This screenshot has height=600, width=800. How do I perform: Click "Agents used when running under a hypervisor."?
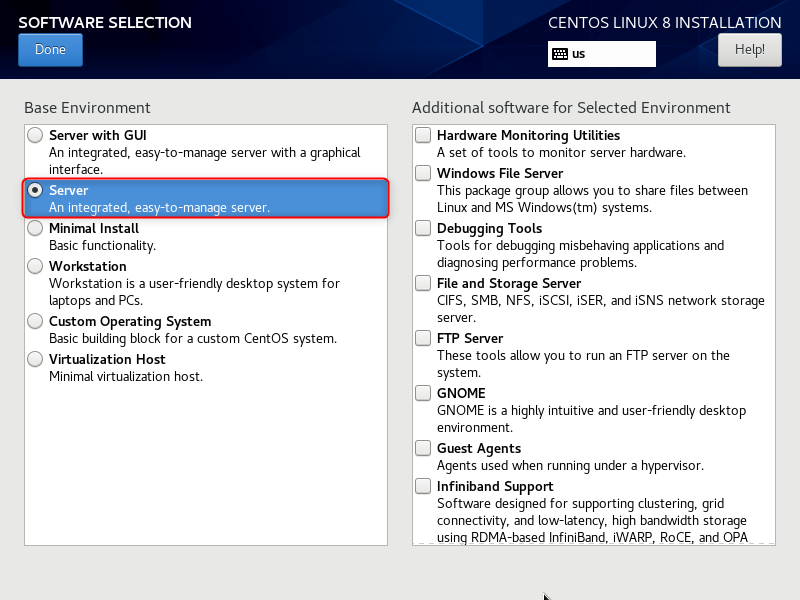[570, 466]
